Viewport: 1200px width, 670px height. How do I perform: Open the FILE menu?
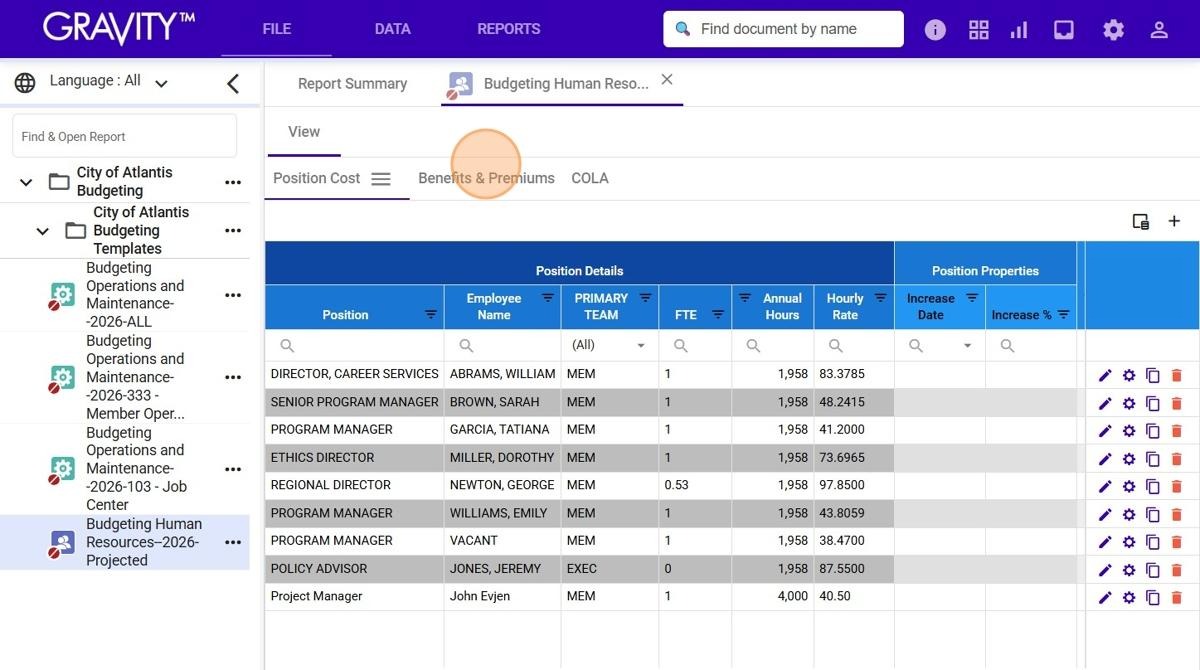[277, 29]
